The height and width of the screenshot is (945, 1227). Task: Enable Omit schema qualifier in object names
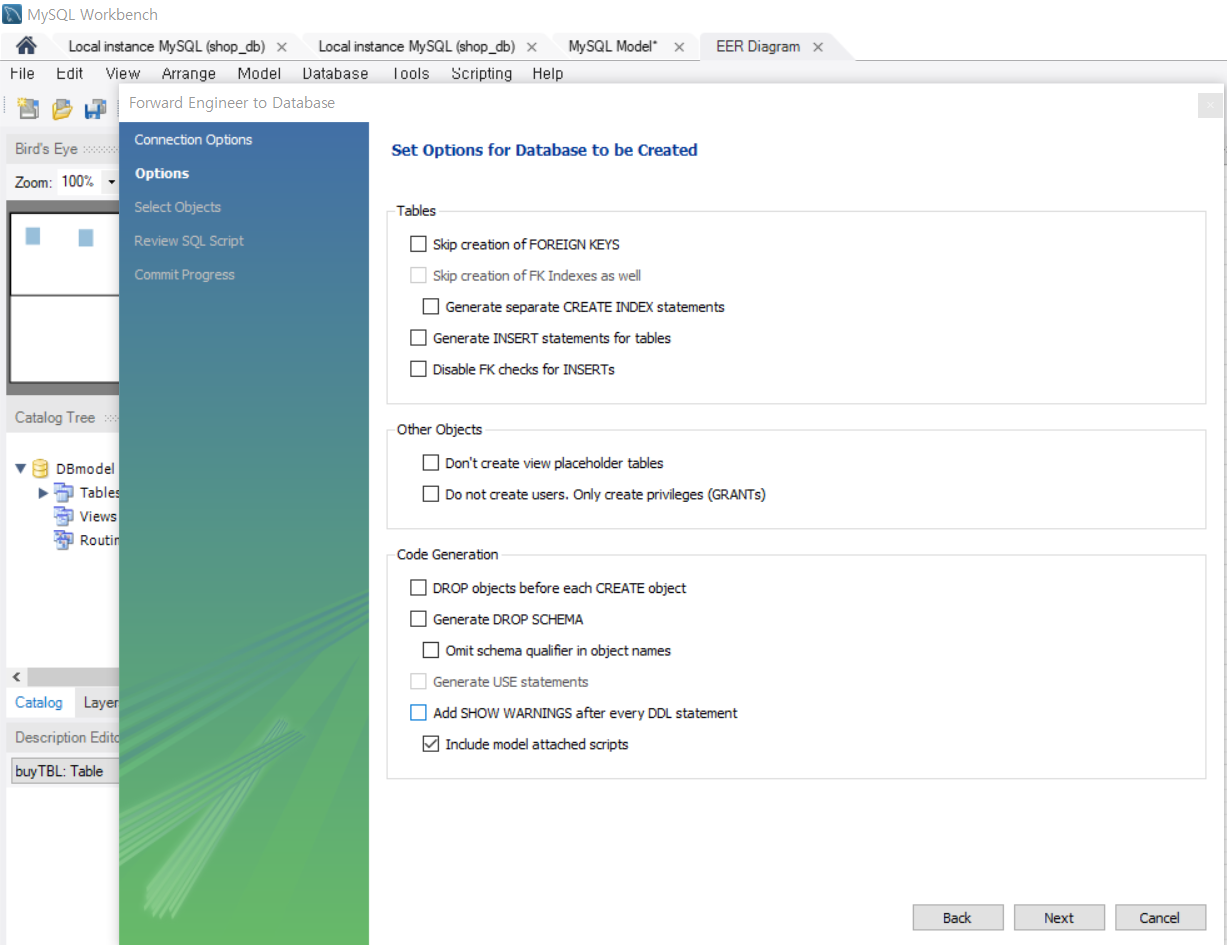coord(431,650)
